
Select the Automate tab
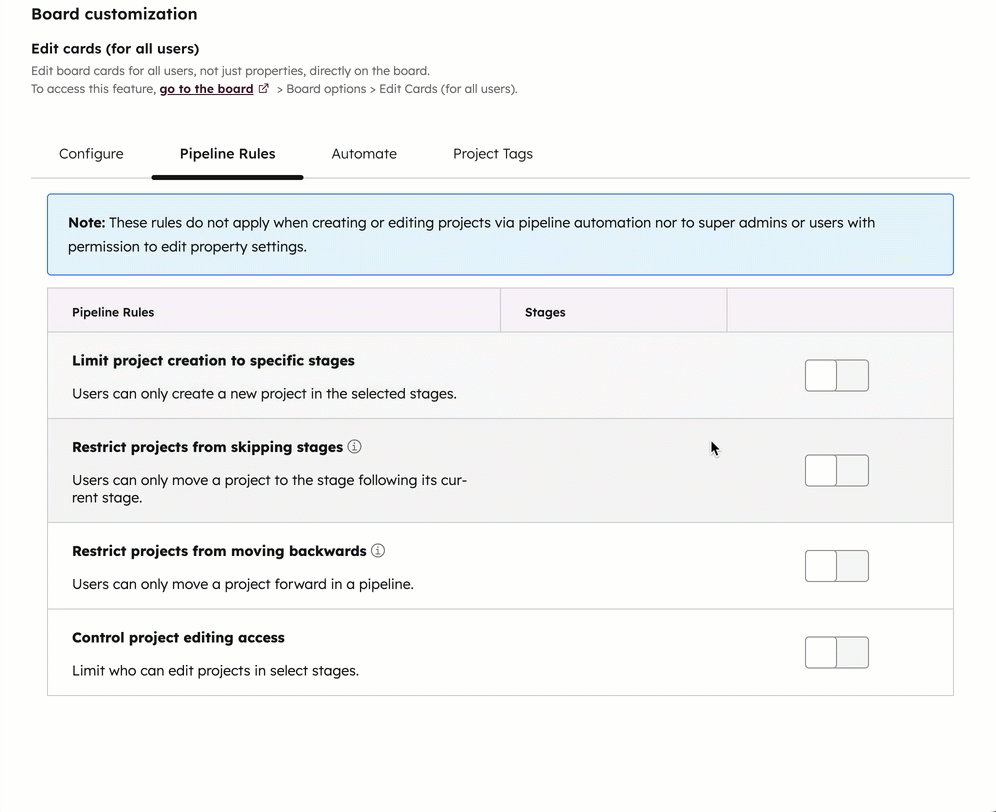pyautogui.click(x=364, y=154)
